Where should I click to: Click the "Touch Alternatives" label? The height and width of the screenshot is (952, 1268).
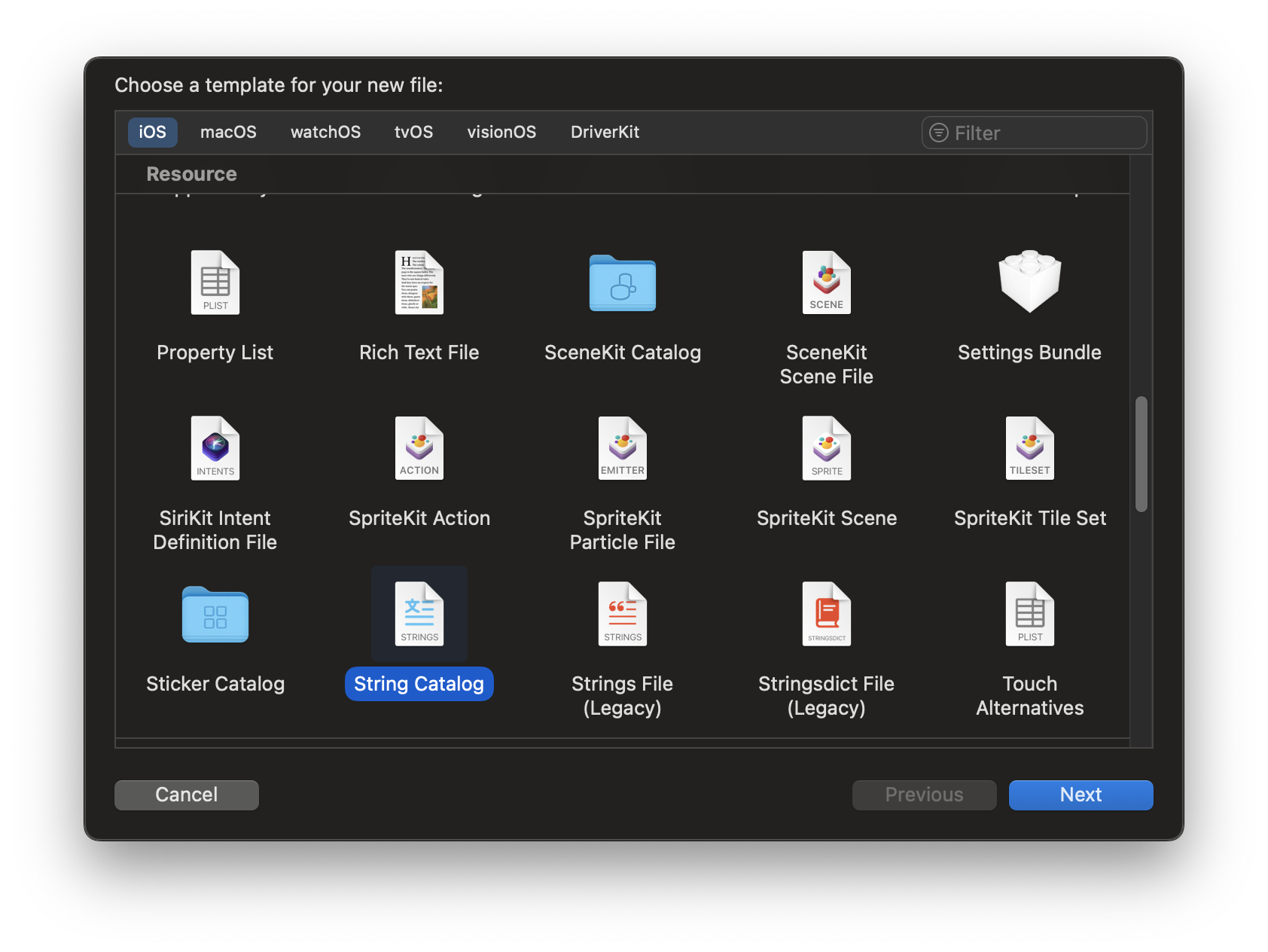pos(1030,696)
